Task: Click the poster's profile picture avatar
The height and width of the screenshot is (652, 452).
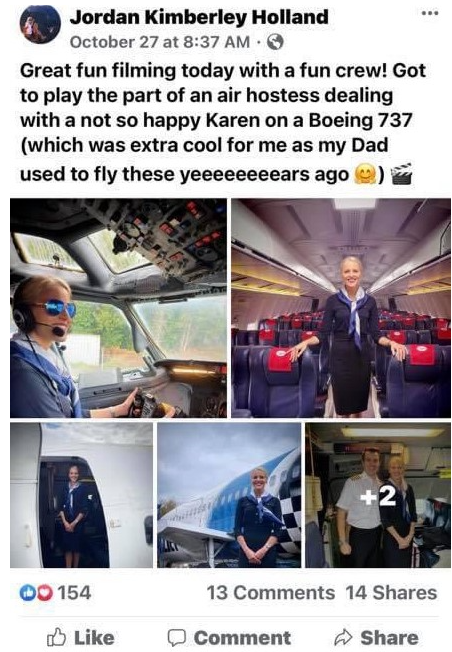Action: (x=40, y=25)
